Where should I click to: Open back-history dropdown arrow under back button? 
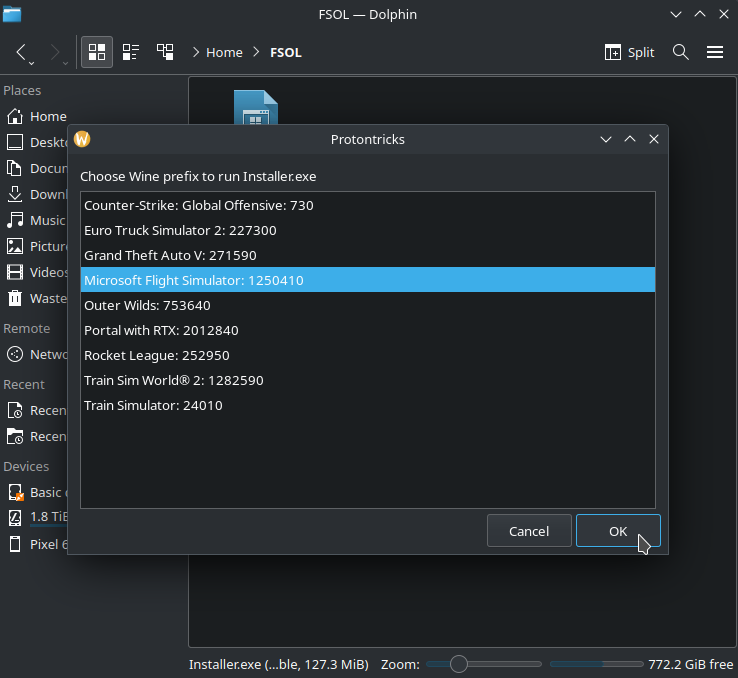point(31,63)
